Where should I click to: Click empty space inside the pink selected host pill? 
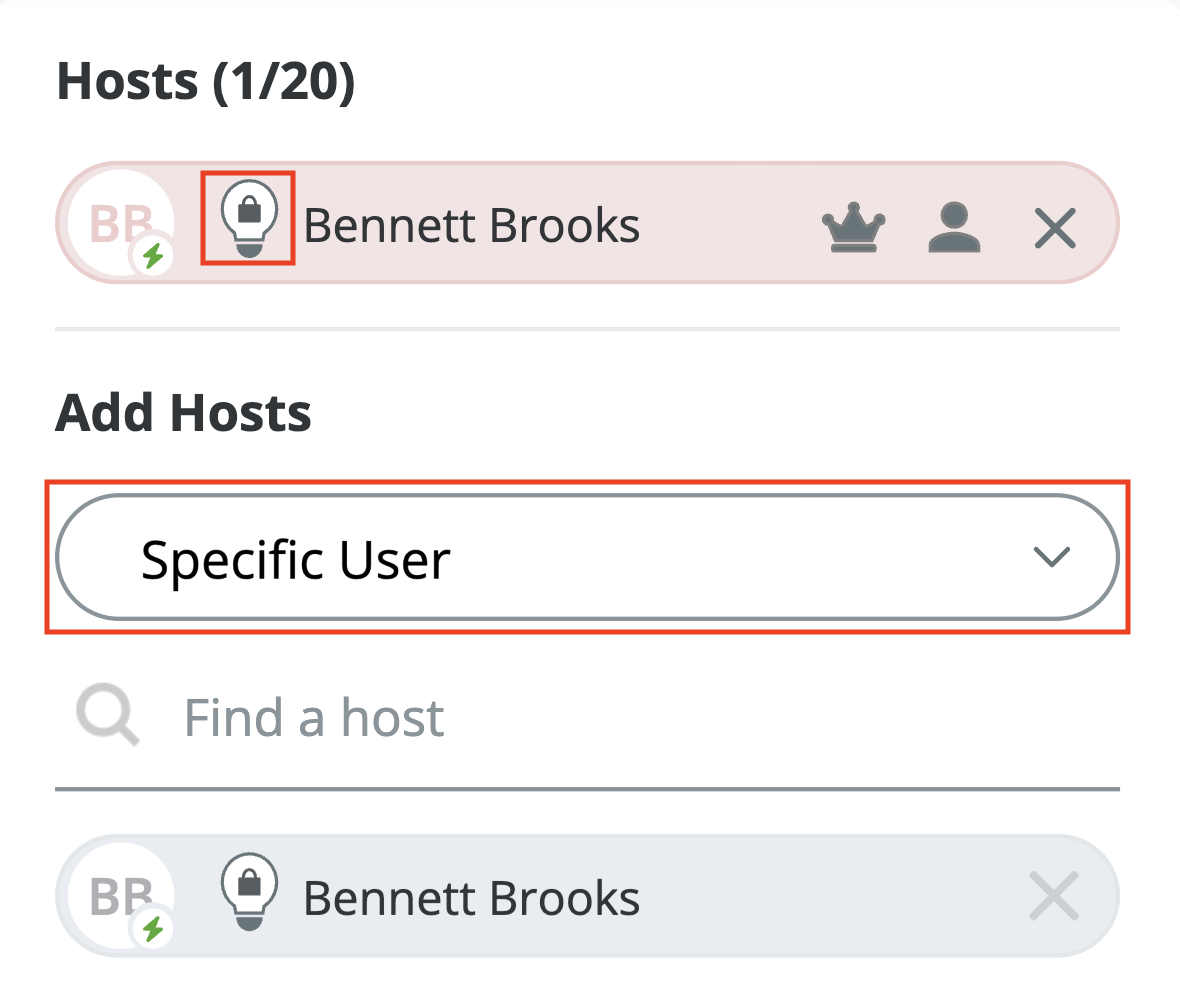(730, 228)
